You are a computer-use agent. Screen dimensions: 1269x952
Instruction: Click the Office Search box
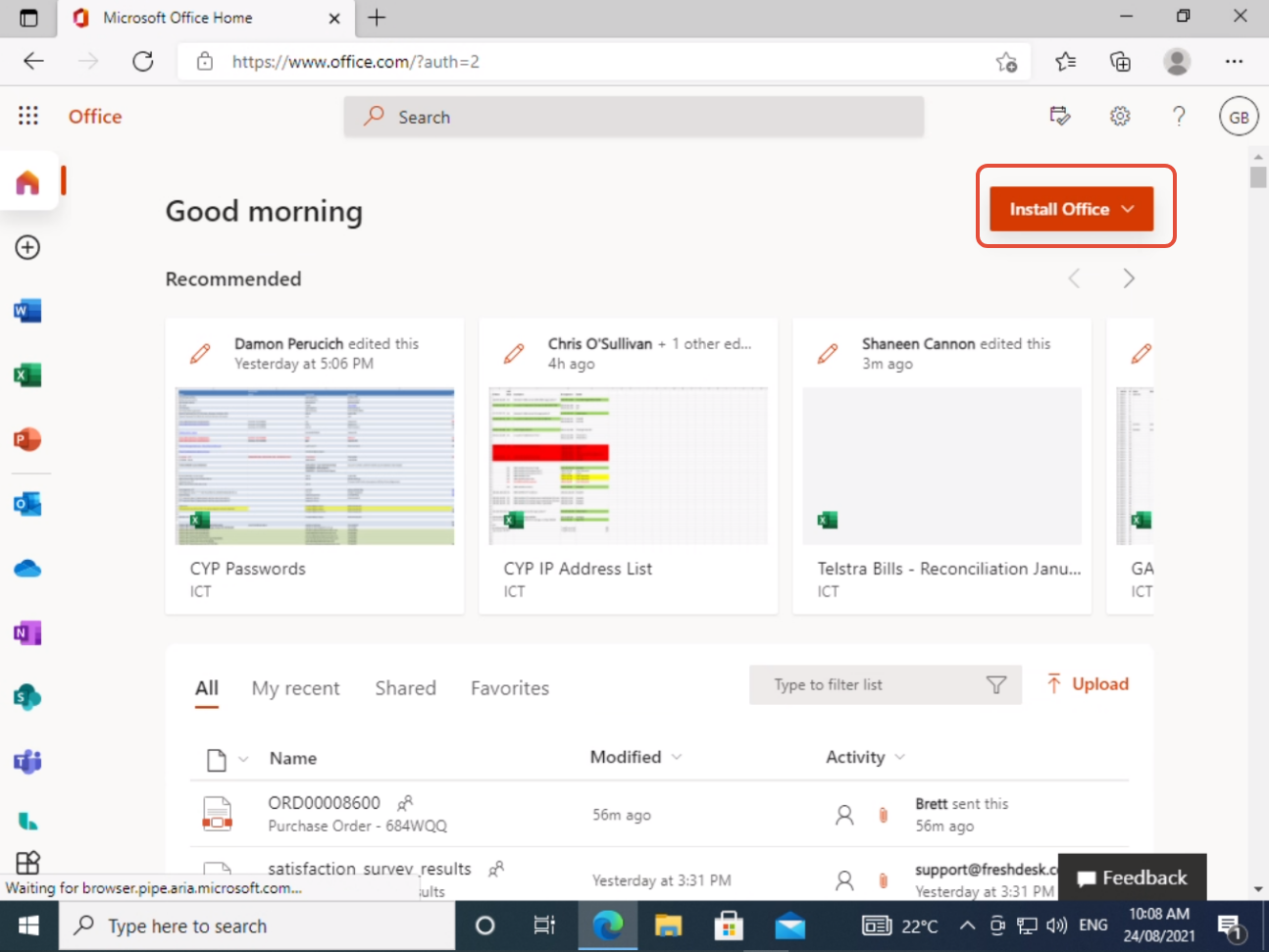point(634,117)
